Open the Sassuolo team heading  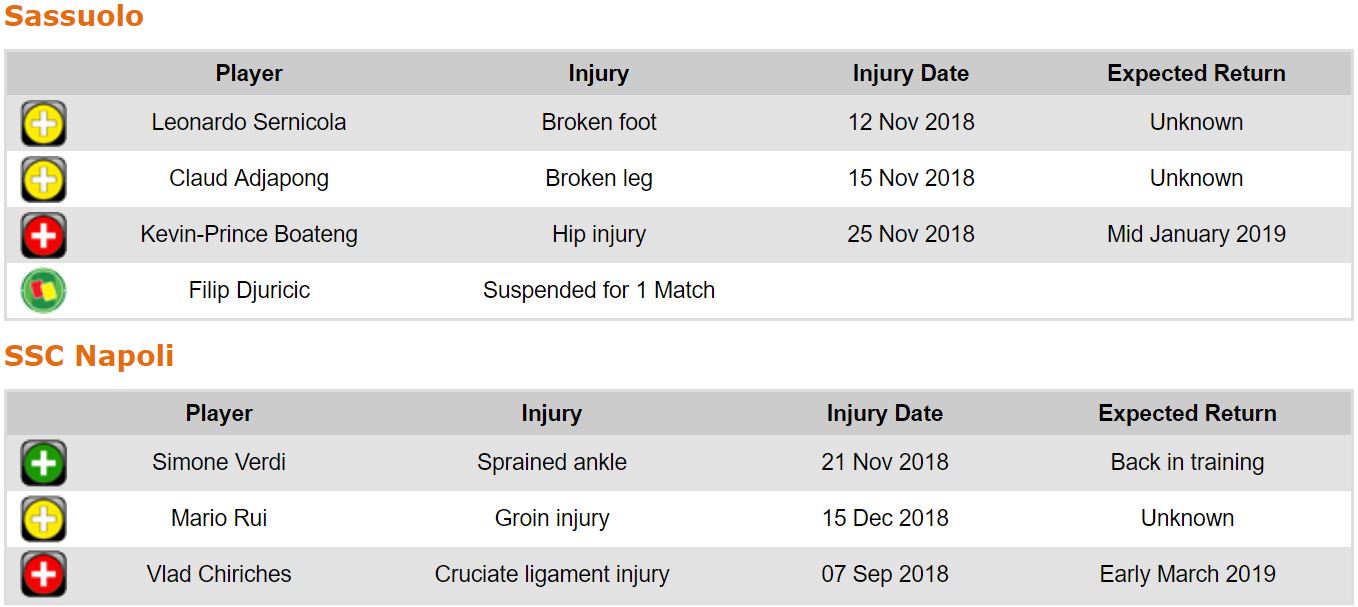[74, 17]
